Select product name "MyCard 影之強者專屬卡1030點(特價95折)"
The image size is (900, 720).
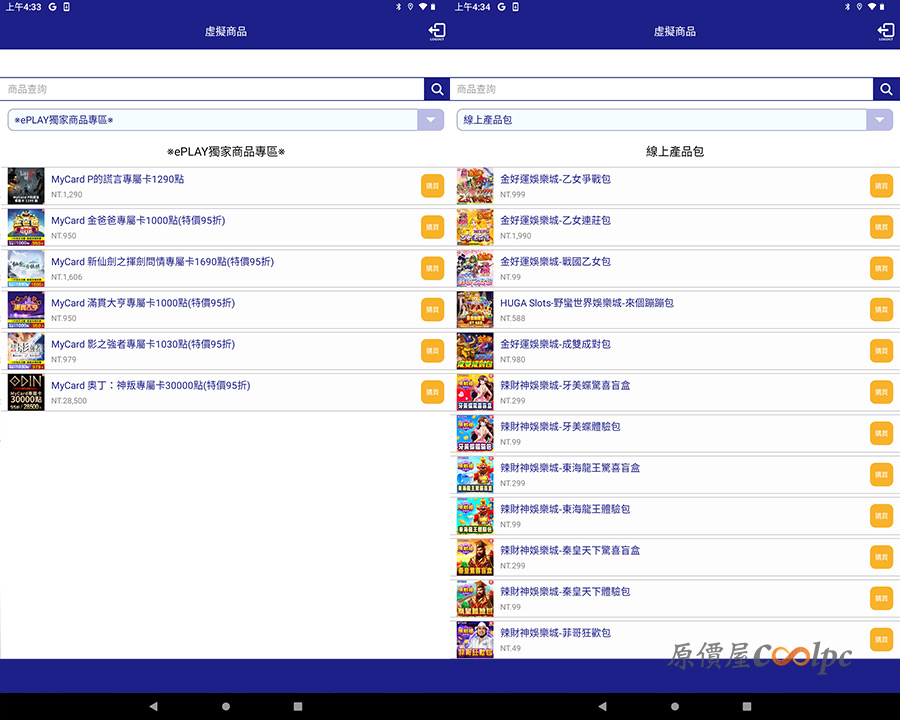coord(143,344)
